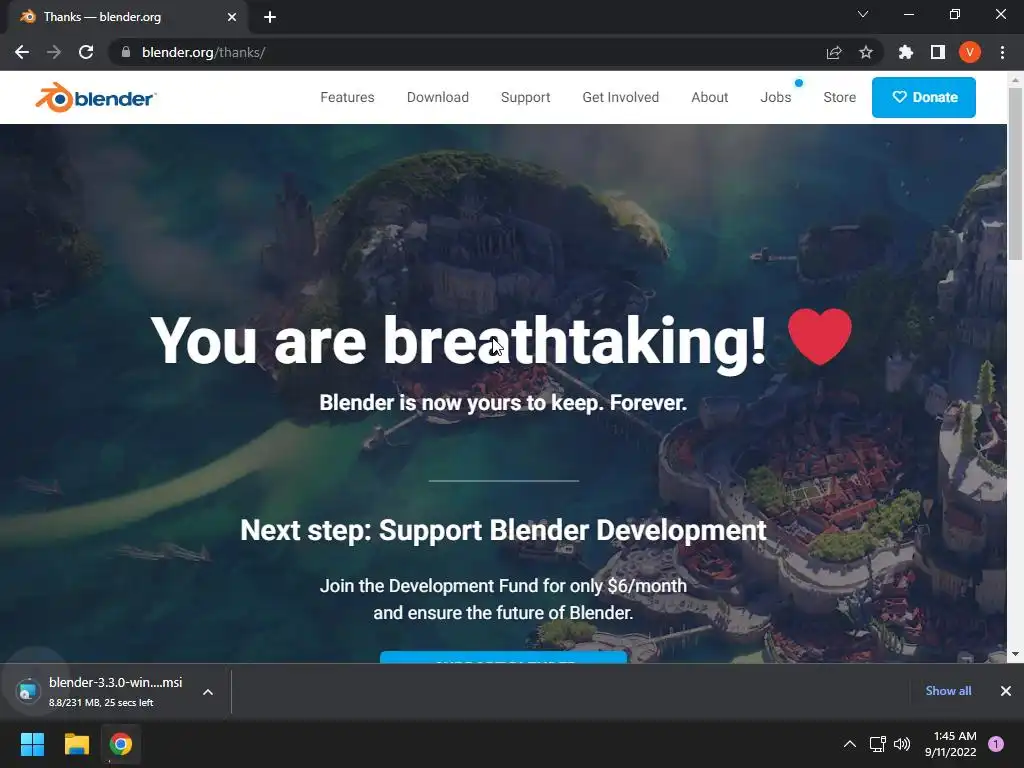Viewport: 1024px width, 768px height.
Task: Open the Windows Start menu
Action: (x=32, y=744)
